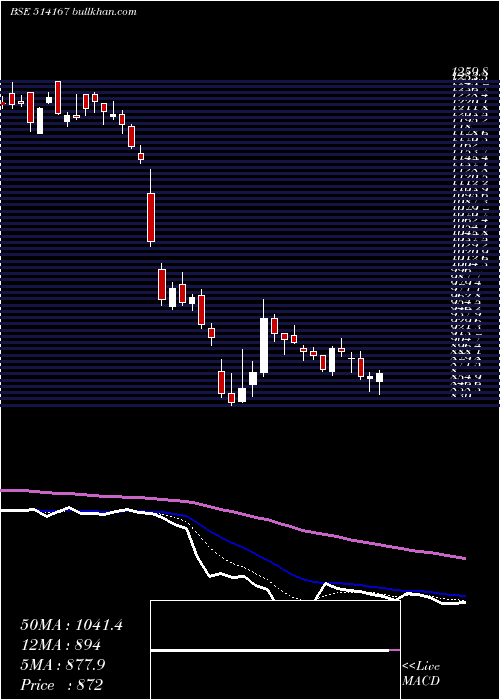Click the tallest white bullish candlestick

point(264,345)
